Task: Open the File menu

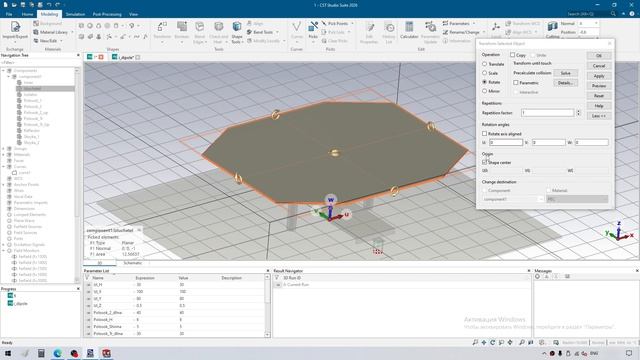Action: click(x=9, y=14)
